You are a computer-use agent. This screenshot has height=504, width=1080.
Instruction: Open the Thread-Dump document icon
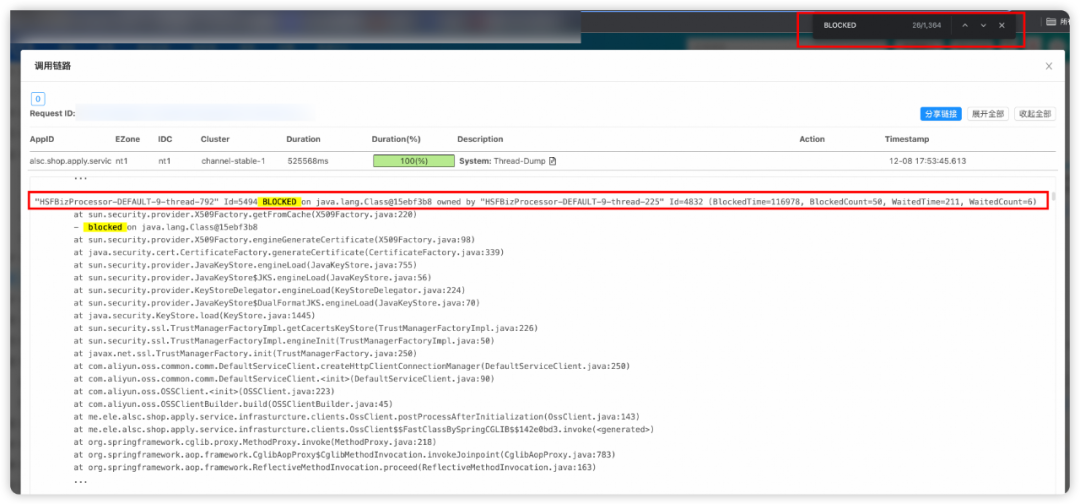pyautogui.click(x=552, y=161)
